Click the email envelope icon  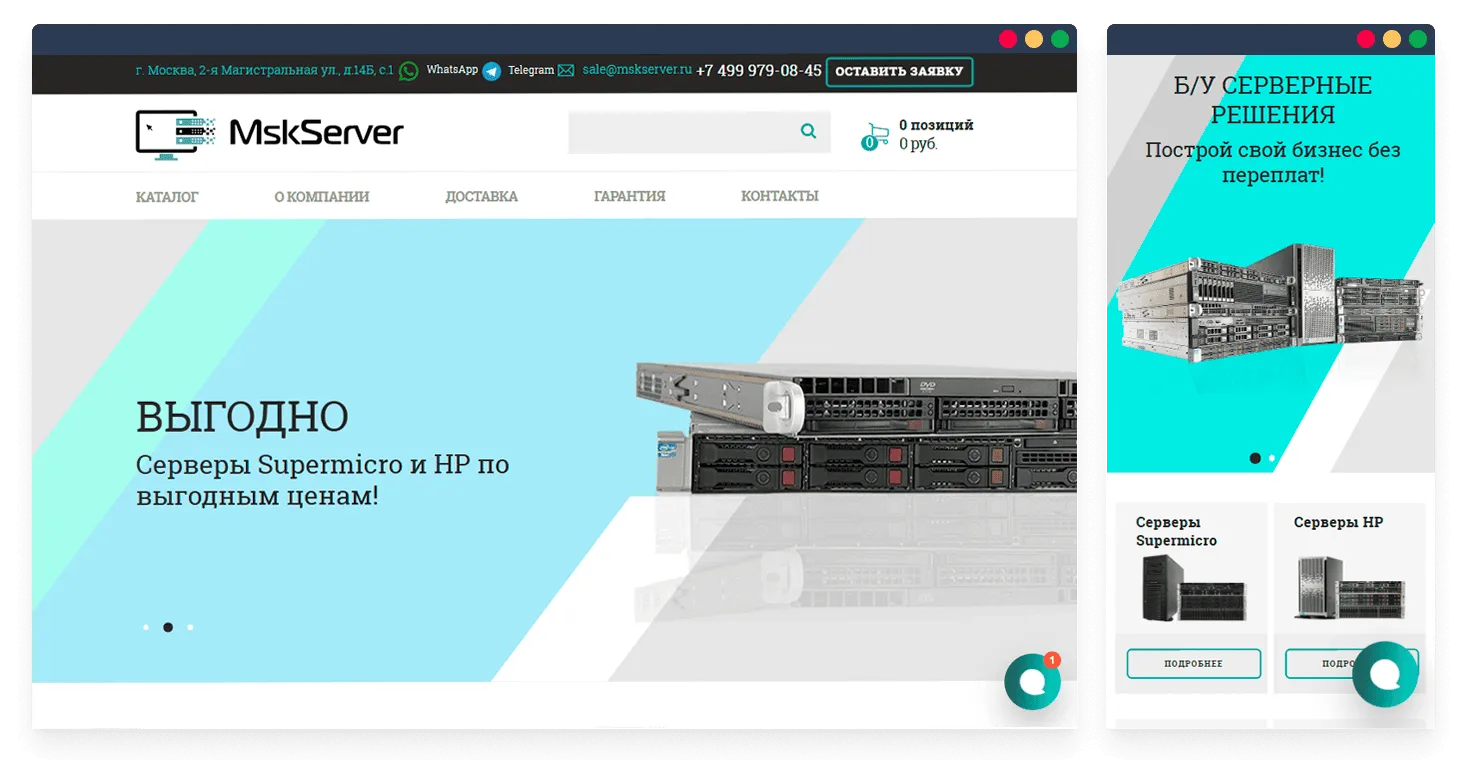(x=566, y=71)
